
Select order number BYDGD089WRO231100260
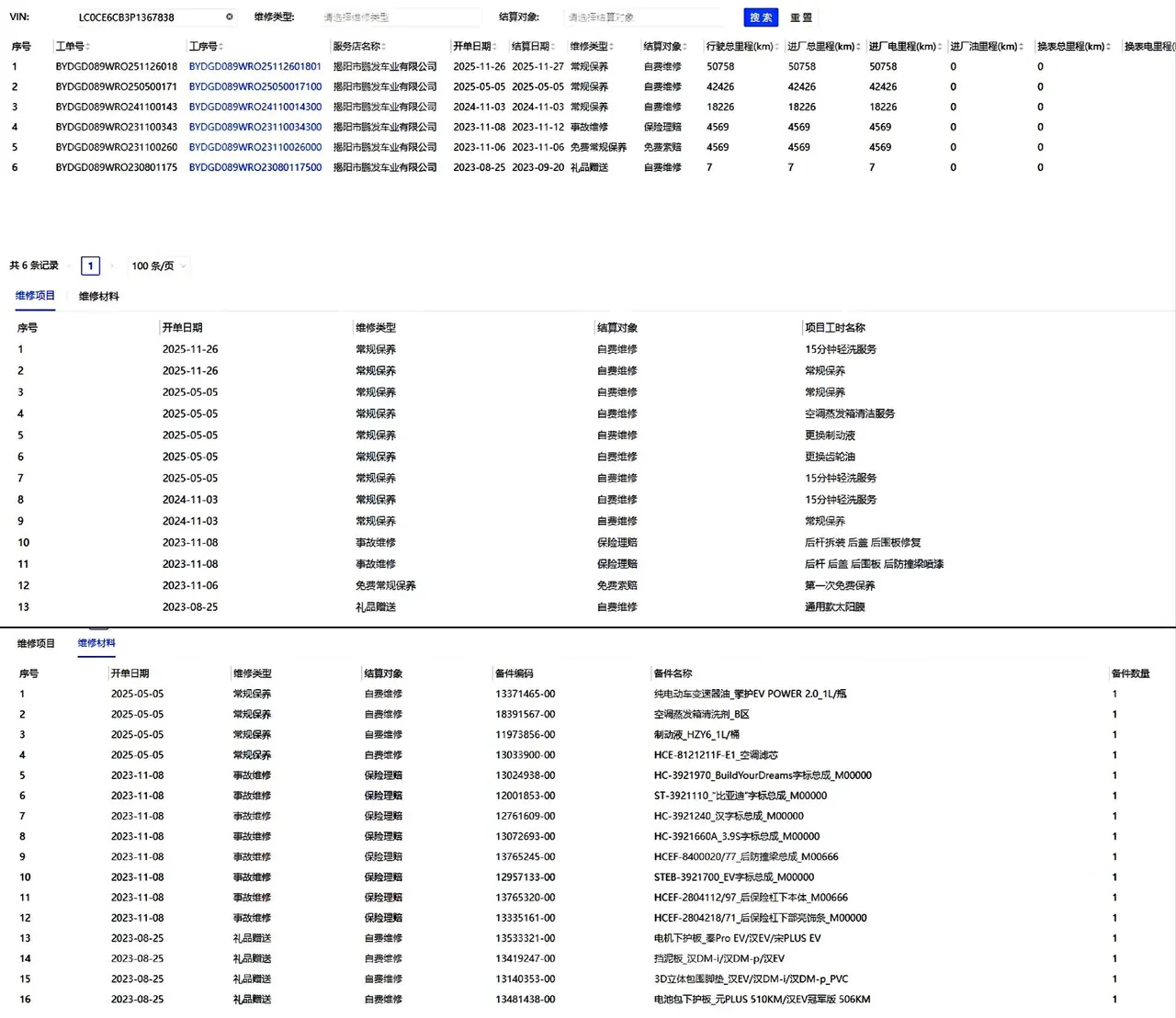click(117, 148)
